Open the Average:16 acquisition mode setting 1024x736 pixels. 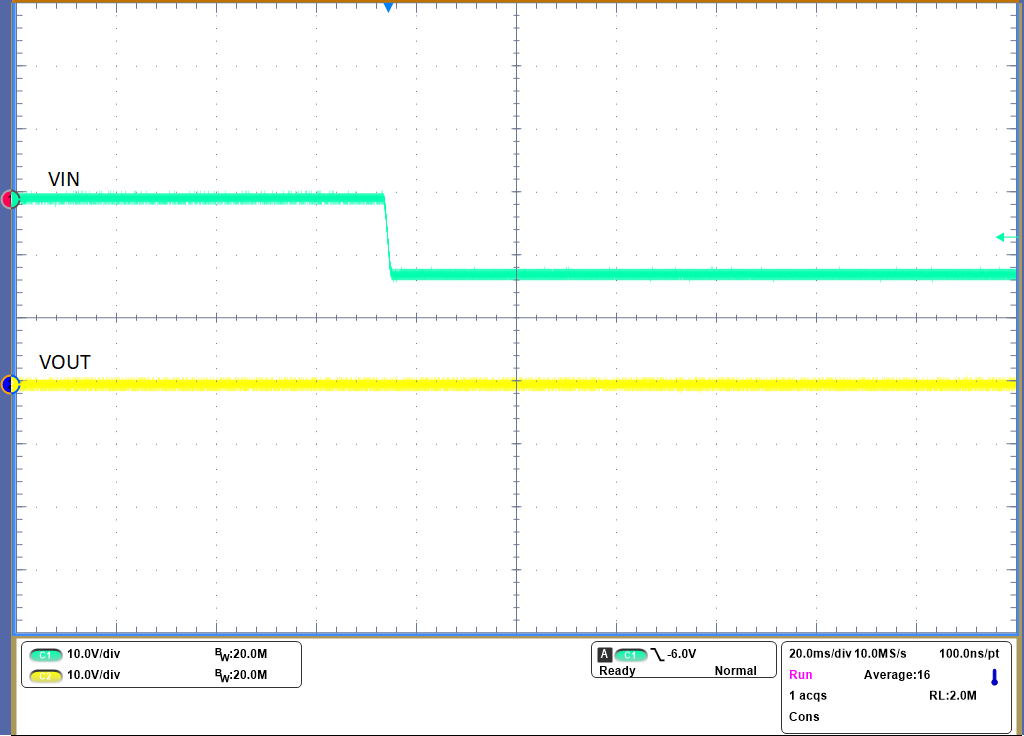coord(896,675)
